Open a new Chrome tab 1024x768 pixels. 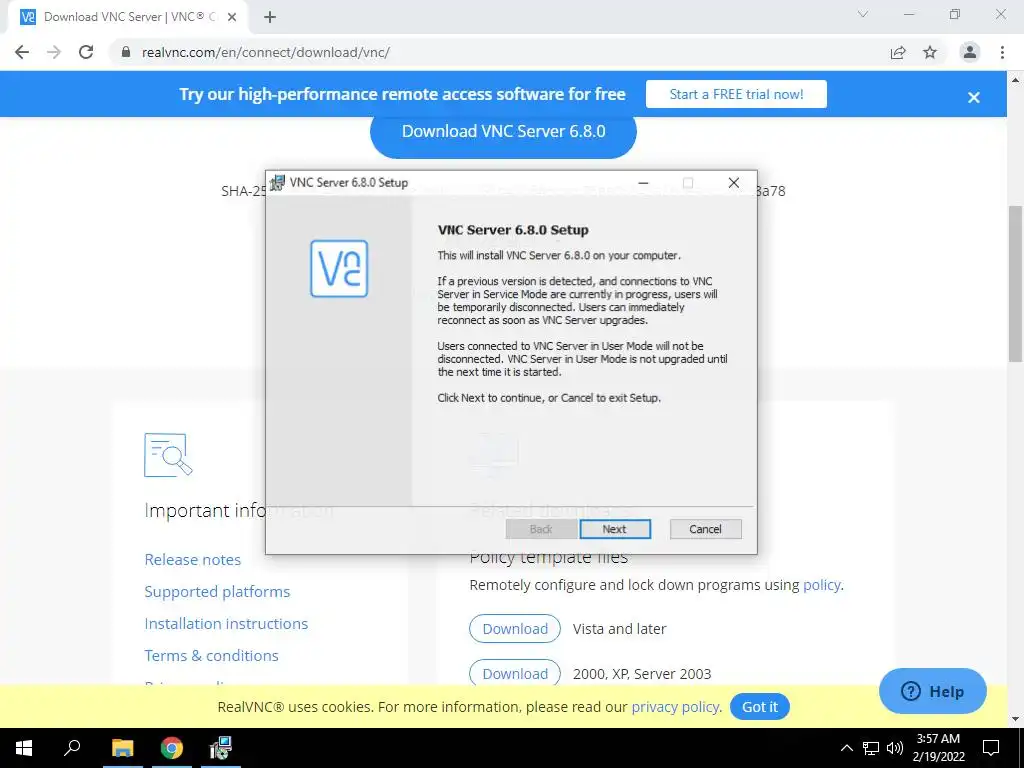(270, 17)
